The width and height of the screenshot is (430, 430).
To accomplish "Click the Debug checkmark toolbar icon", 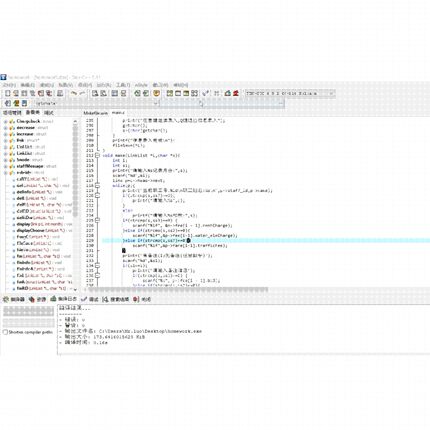I will (206, 93).
